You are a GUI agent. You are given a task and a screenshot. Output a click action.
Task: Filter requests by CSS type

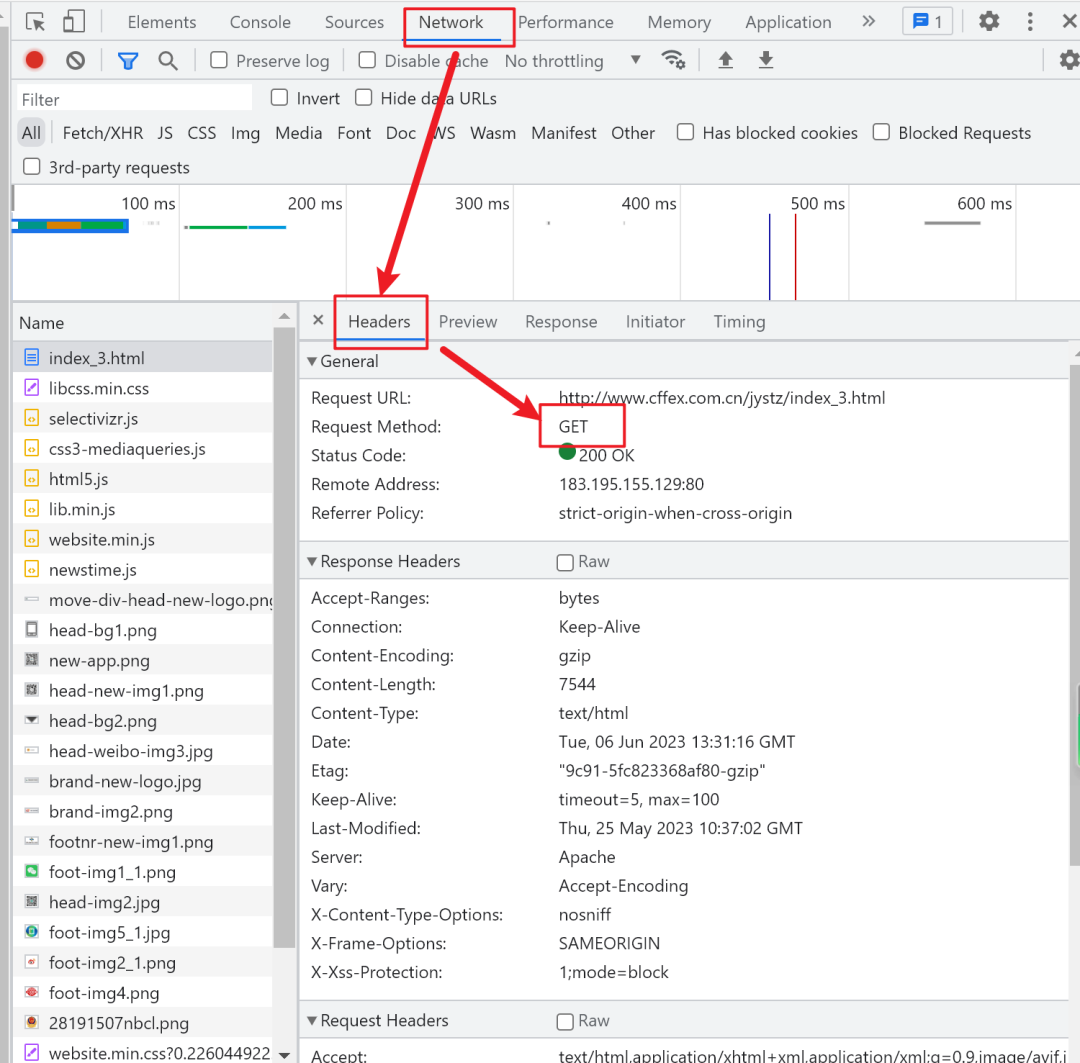(x=202, y=133)
